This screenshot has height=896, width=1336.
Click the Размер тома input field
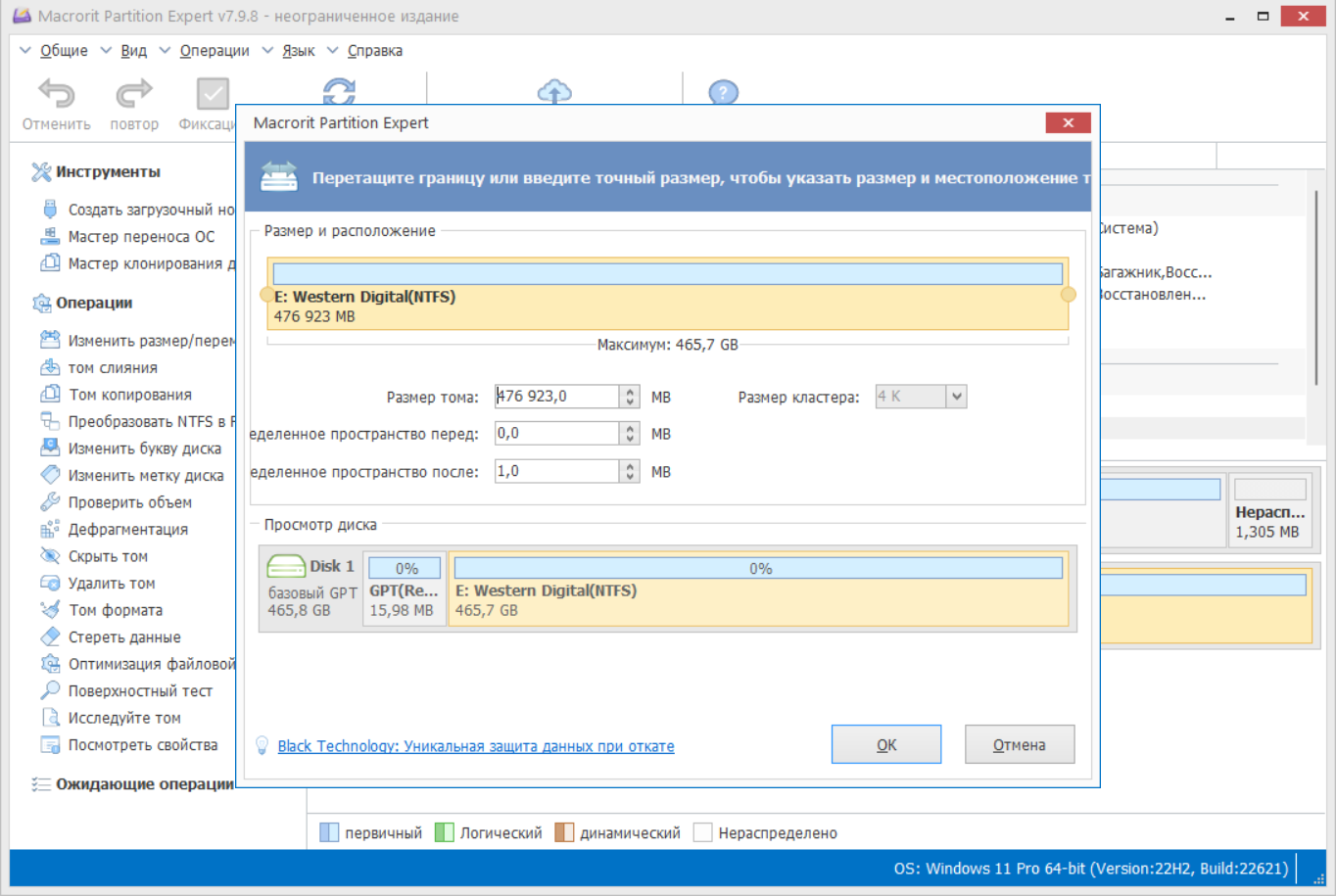tap(557, 397)
